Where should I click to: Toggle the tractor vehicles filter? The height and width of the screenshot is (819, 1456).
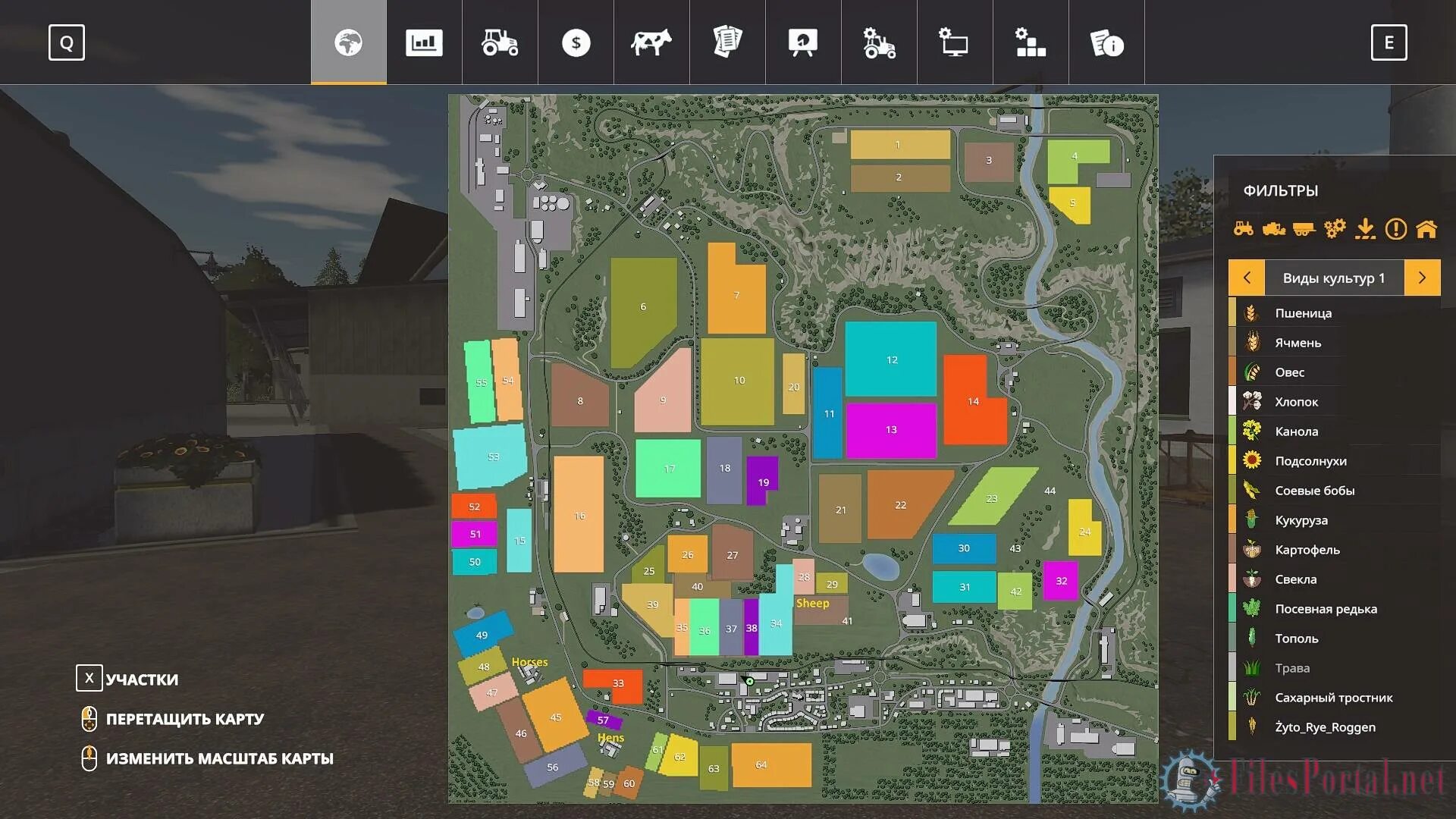pos(1244,228)
